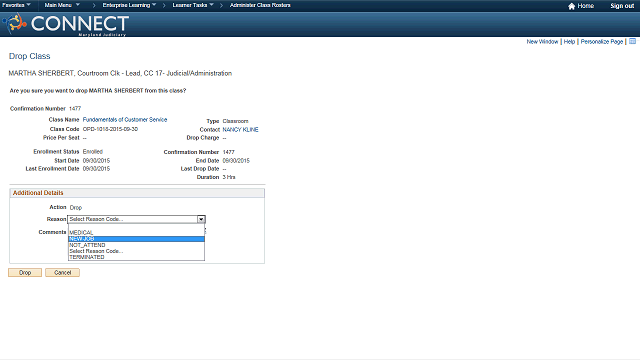Click the Duration 3 Hrs value
The height and width of the screenshot is (360, 640).
[x=229, y=177]
